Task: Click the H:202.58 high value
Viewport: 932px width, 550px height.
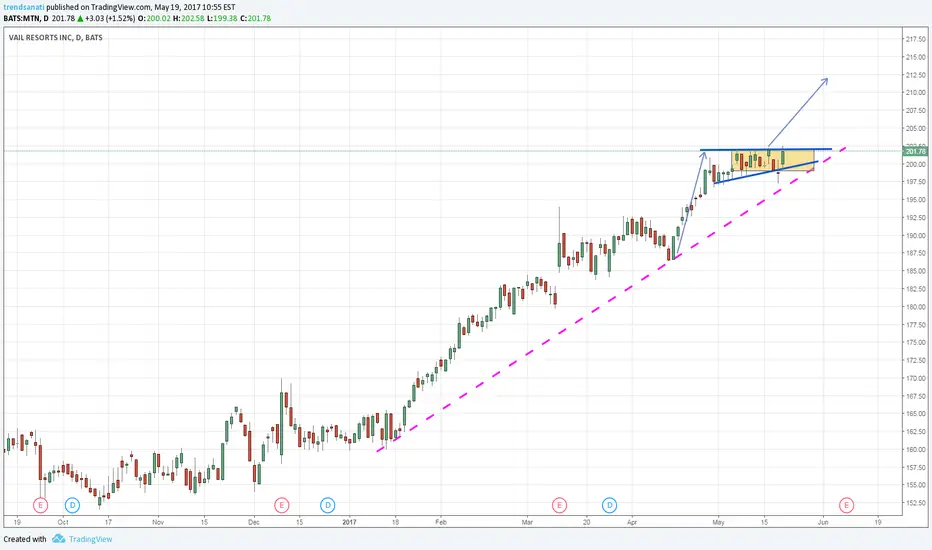Action: [x=188, y=18]
